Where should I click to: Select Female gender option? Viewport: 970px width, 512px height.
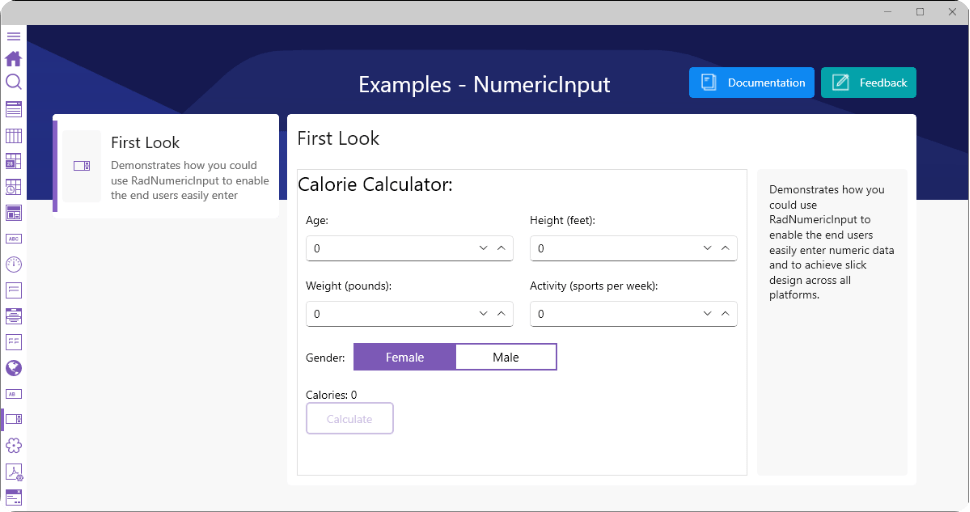405,358
